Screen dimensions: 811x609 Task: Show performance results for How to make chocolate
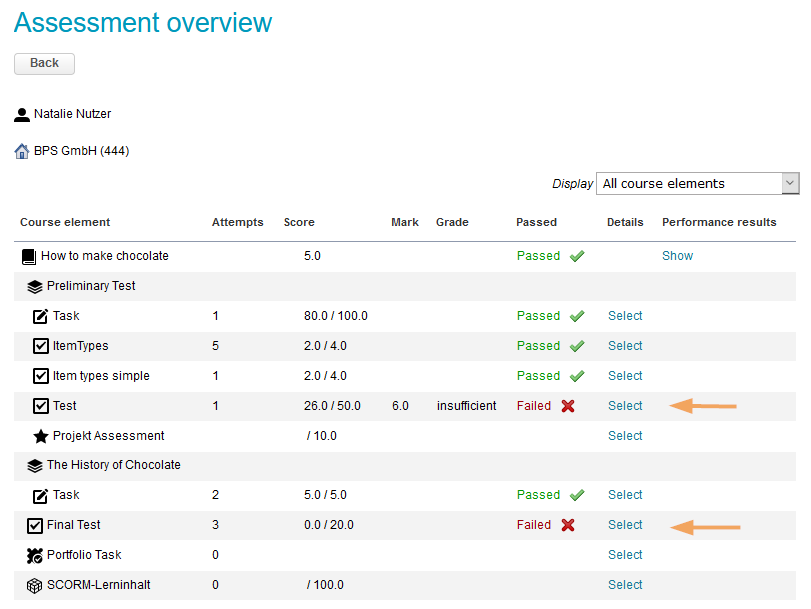[x=677, y=256]
